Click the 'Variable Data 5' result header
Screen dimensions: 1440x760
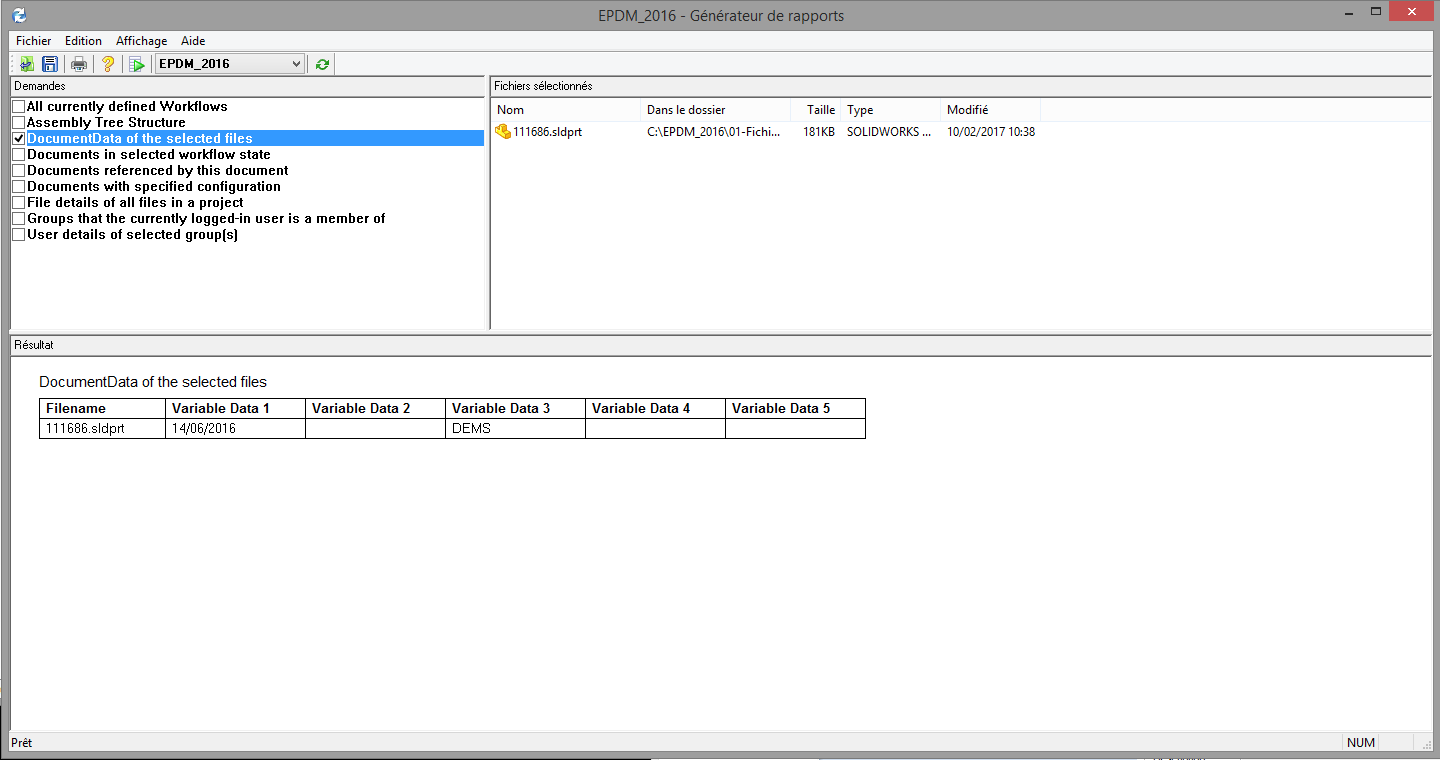tap(795, 408)
